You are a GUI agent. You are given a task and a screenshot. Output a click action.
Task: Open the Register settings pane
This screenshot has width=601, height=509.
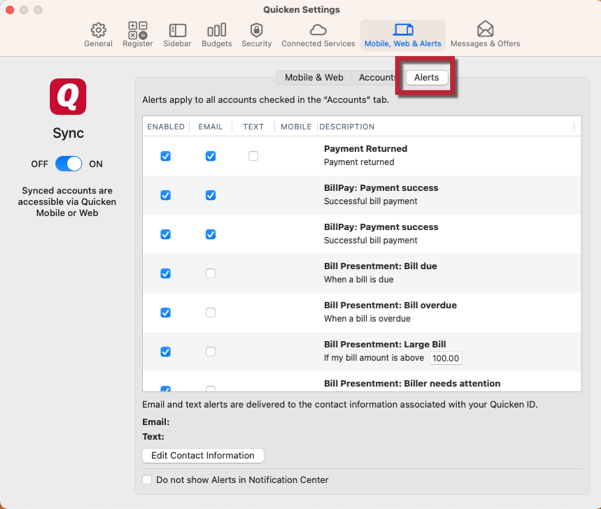coord(138,35)
